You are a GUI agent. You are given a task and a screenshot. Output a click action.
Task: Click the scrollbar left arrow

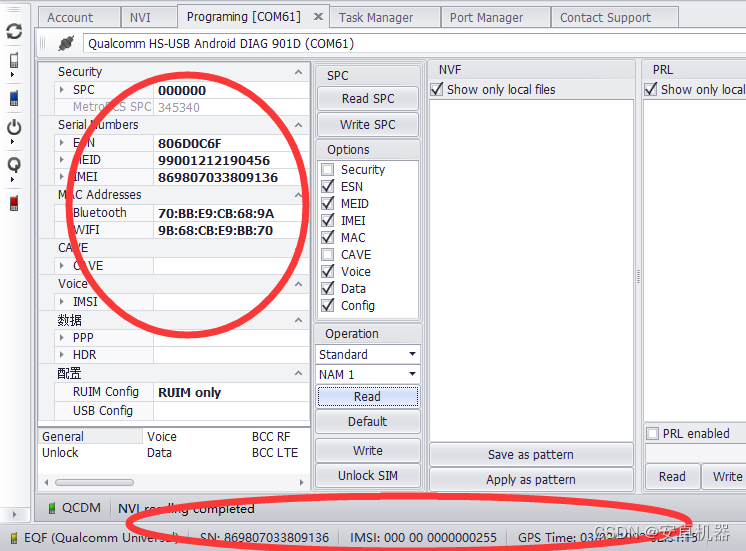tap(46, 482)
